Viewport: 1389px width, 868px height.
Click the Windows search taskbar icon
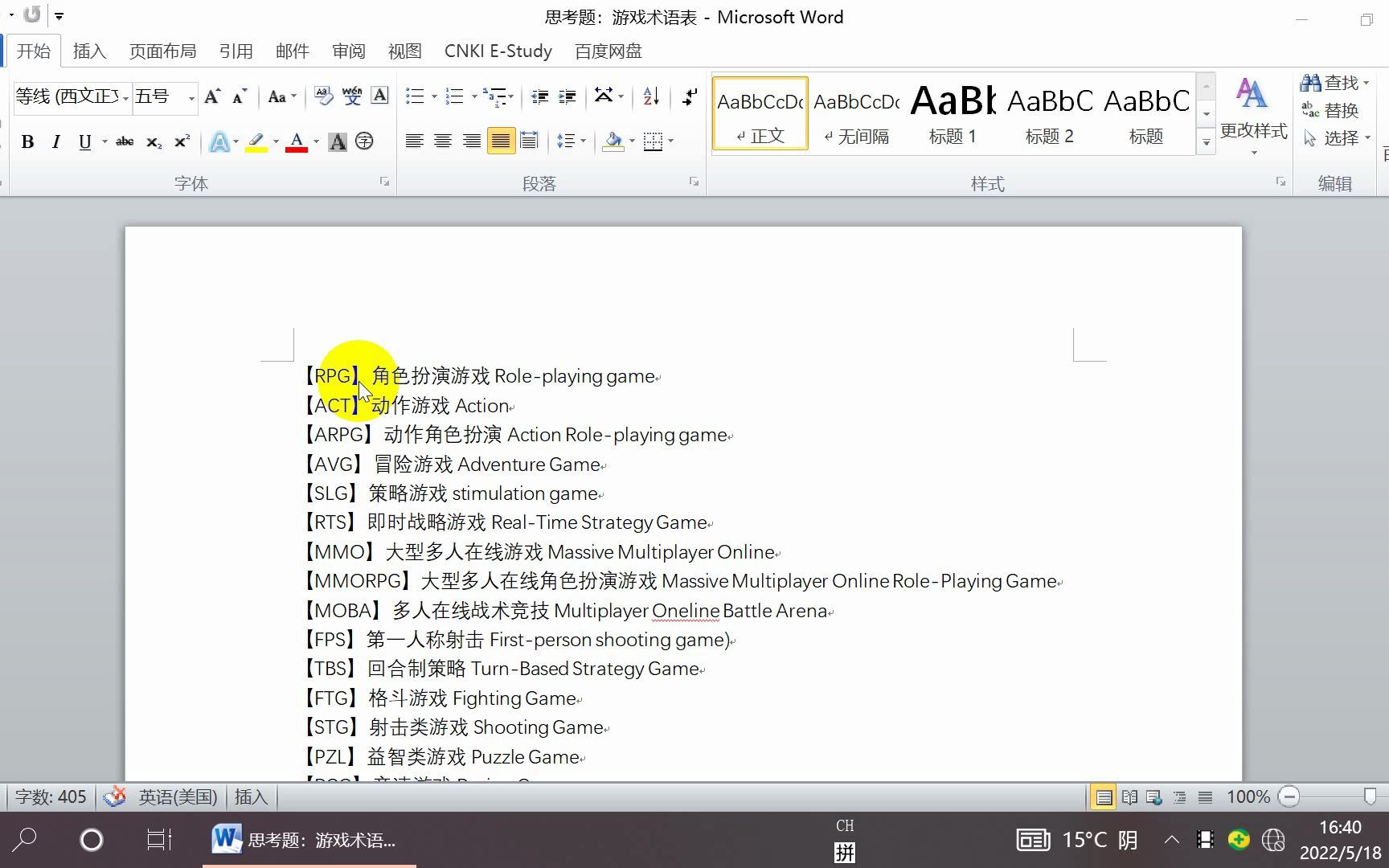[x=25, y=840]
